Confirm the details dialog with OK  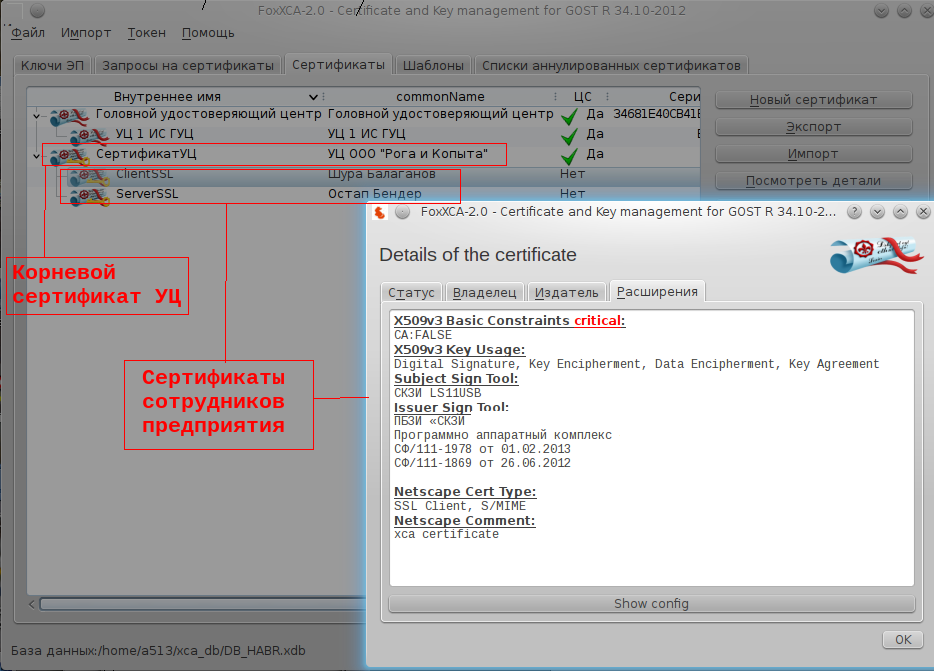point(902,639)
